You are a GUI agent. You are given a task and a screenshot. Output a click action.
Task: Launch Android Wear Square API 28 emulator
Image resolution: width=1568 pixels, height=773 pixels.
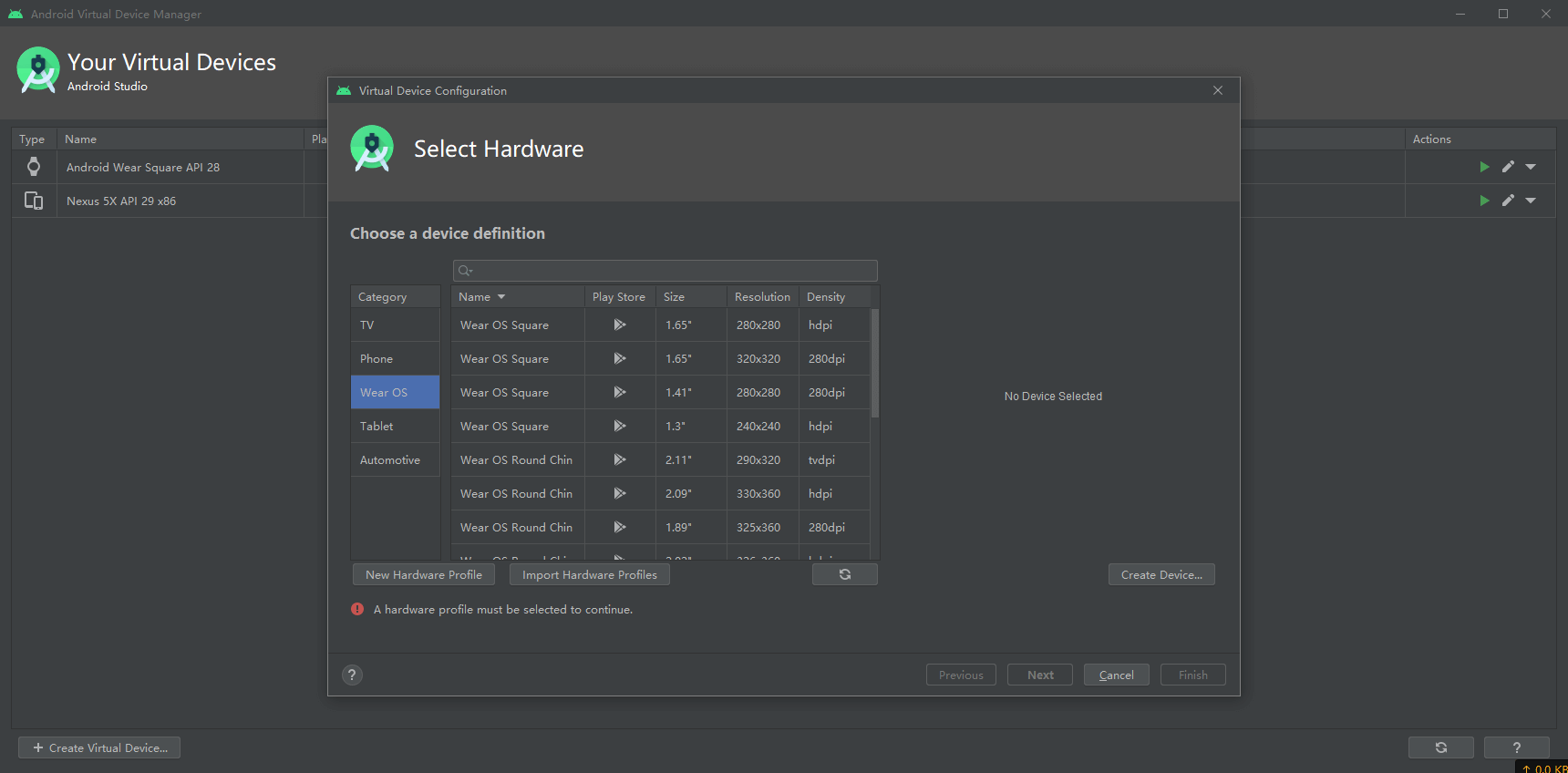click(1484, 167)
